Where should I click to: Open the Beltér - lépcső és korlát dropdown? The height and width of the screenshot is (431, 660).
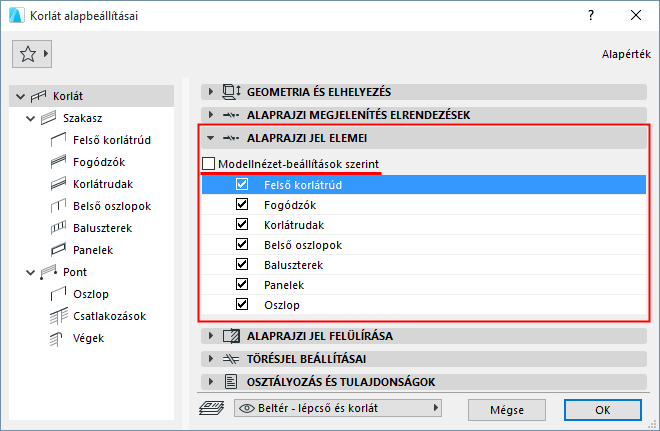[x=338, y=408]
